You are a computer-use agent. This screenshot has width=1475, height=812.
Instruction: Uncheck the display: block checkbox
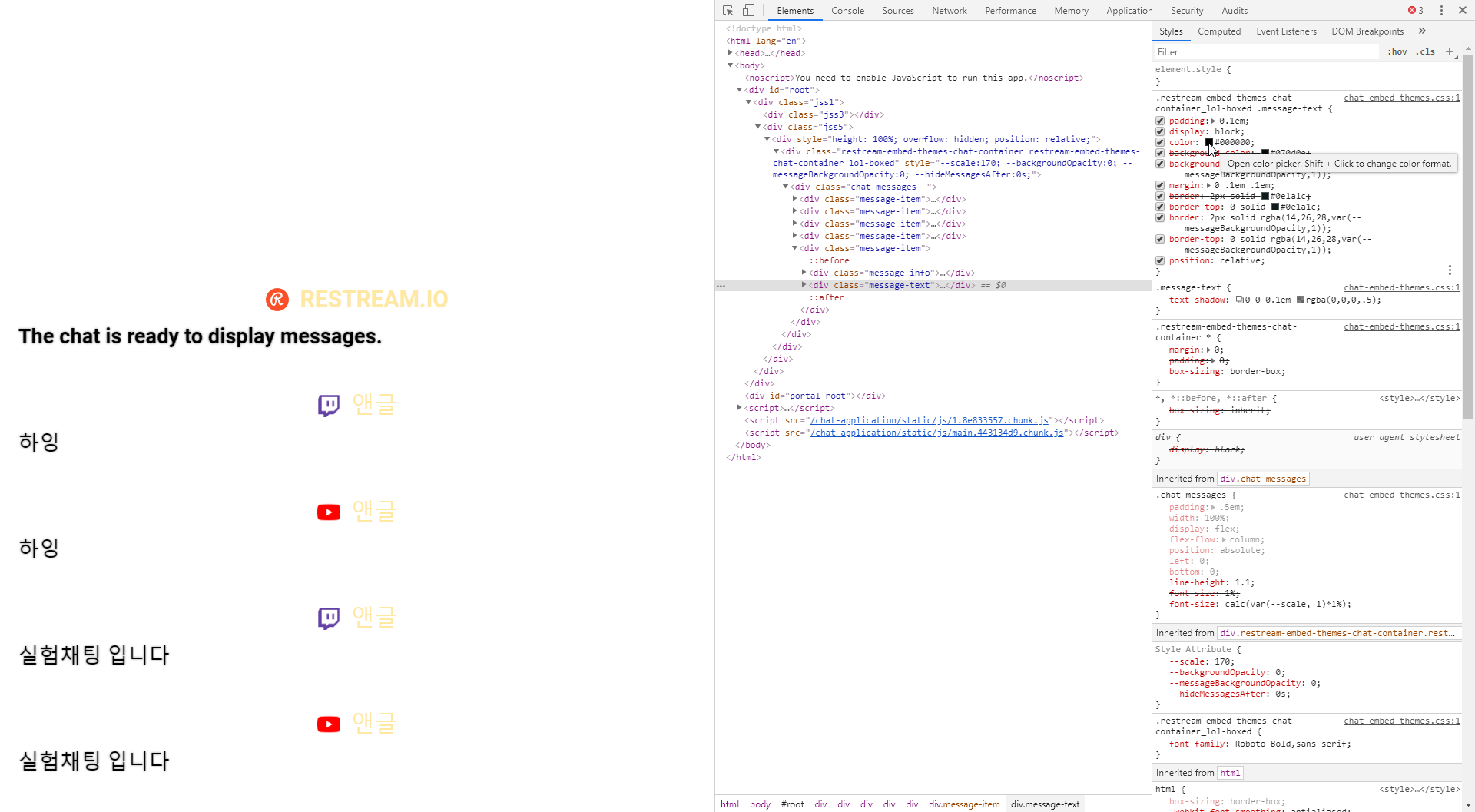(x=1160, y=131)
